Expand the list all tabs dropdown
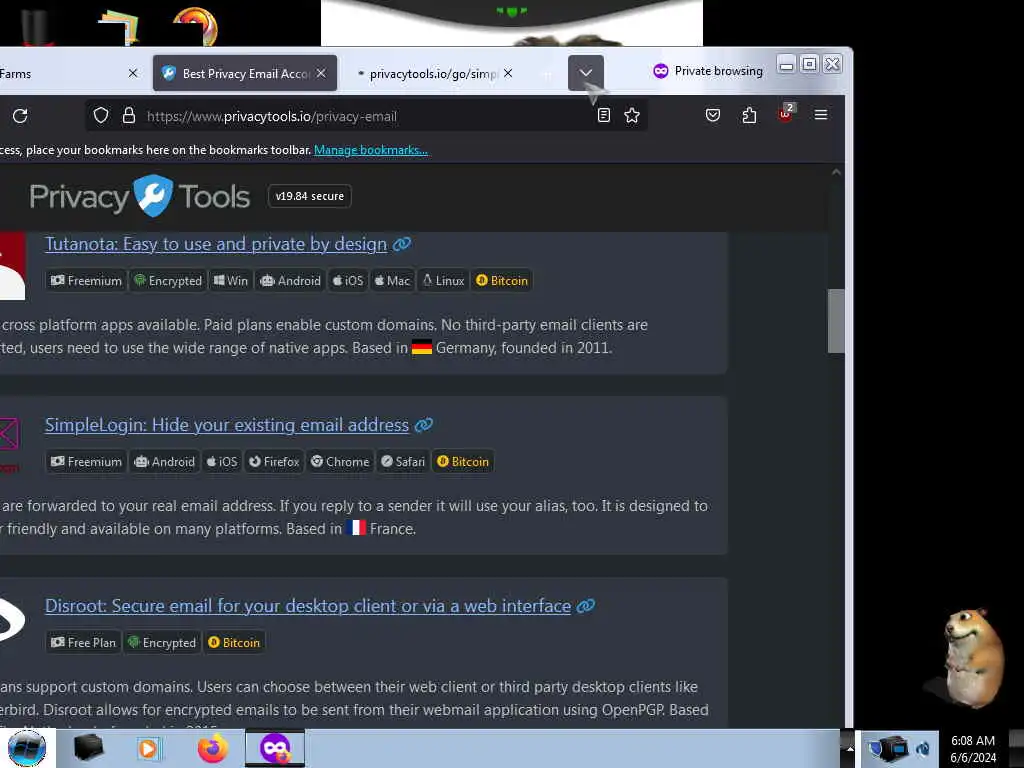The width and height of the screenshot is (1024, 768). [x=586, y=72]
